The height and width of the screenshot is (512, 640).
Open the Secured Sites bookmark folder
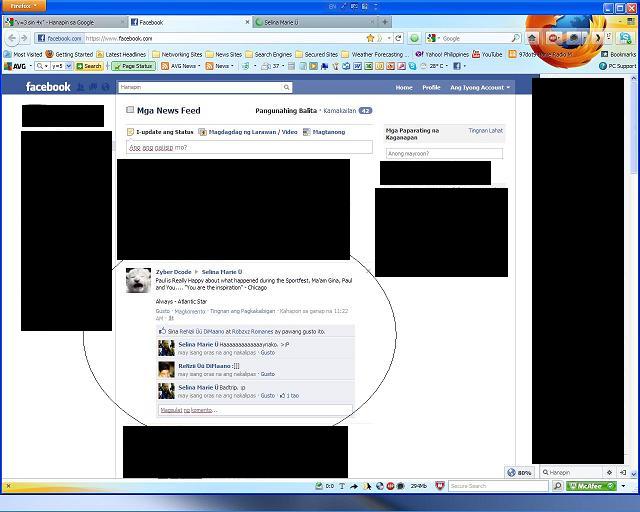click(x=317, y=54)
